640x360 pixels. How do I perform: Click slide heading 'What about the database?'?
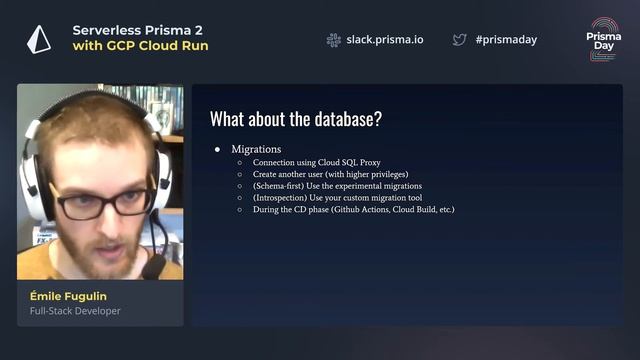click(x=296, y=119)
